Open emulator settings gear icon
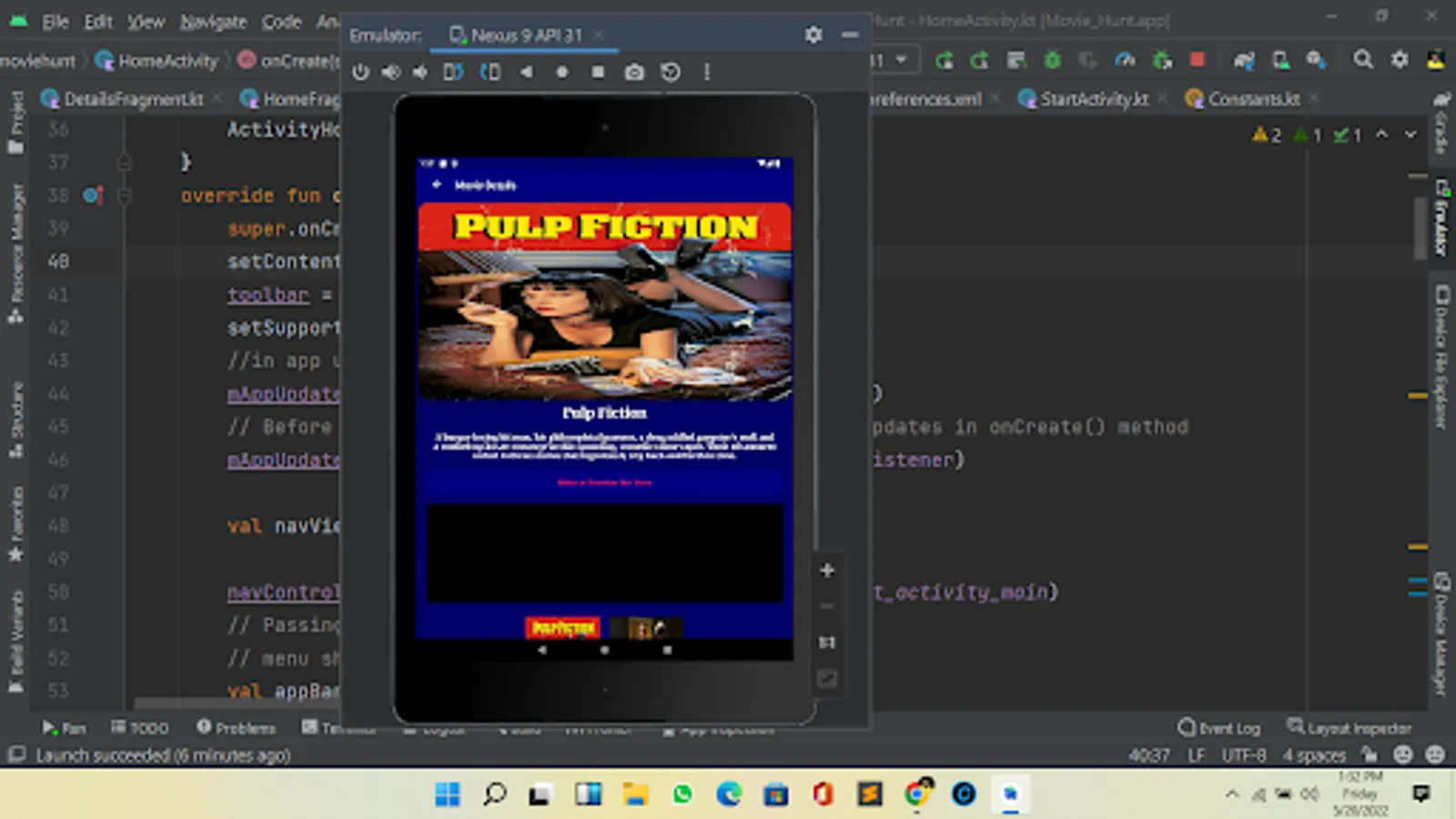1456x819 pixels. coord(813,35)
